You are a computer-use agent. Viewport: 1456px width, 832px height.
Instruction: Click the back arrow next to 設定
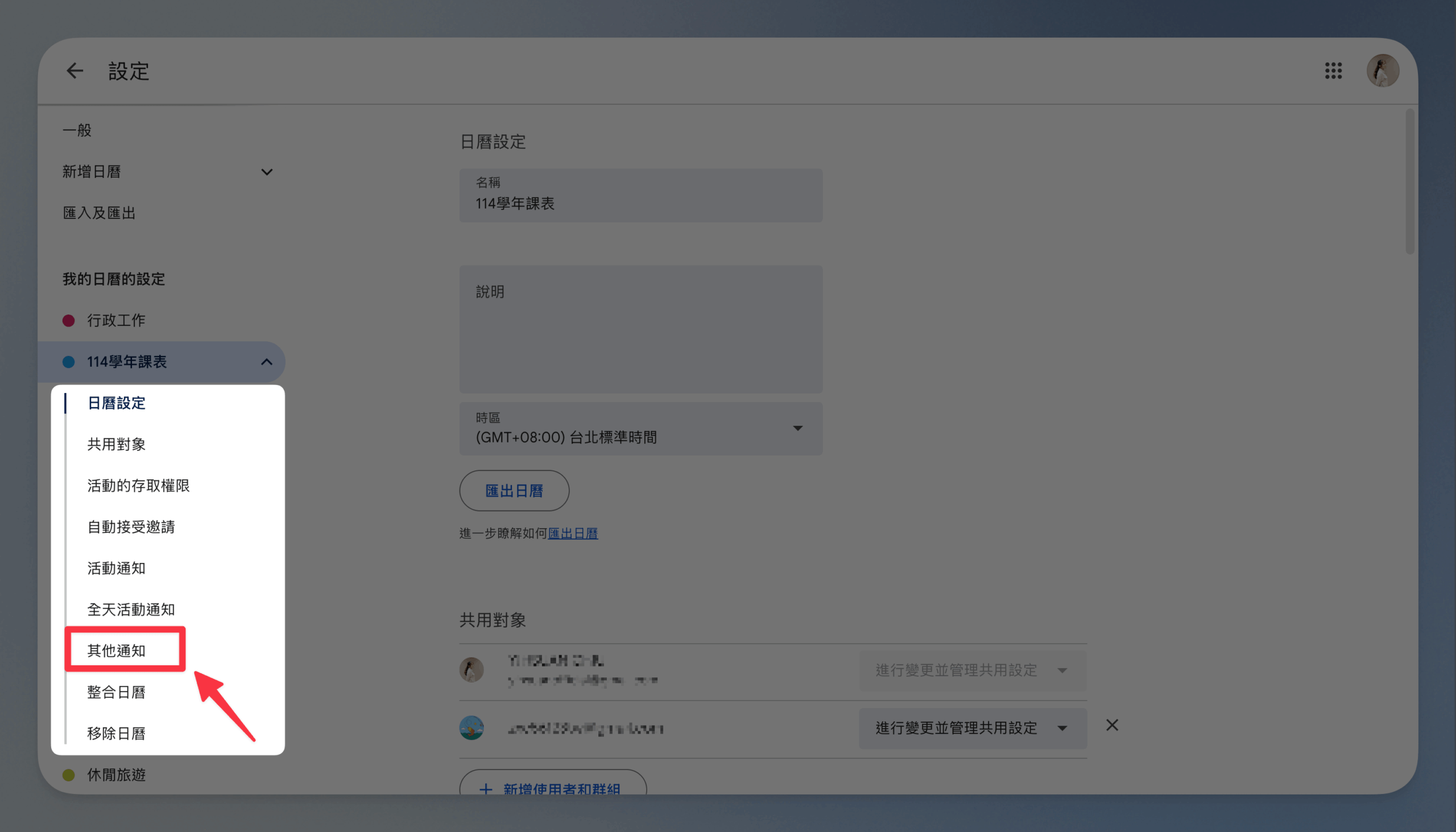click(x=75, y=71)
